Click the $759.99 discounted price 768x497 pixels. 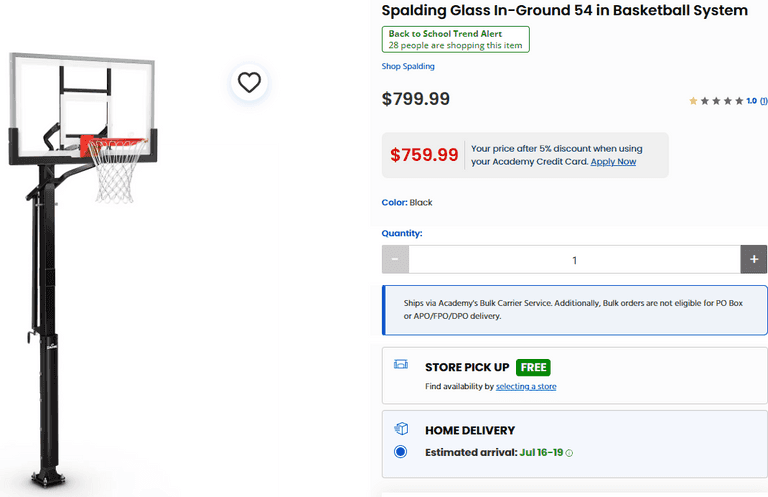(424, 155)
